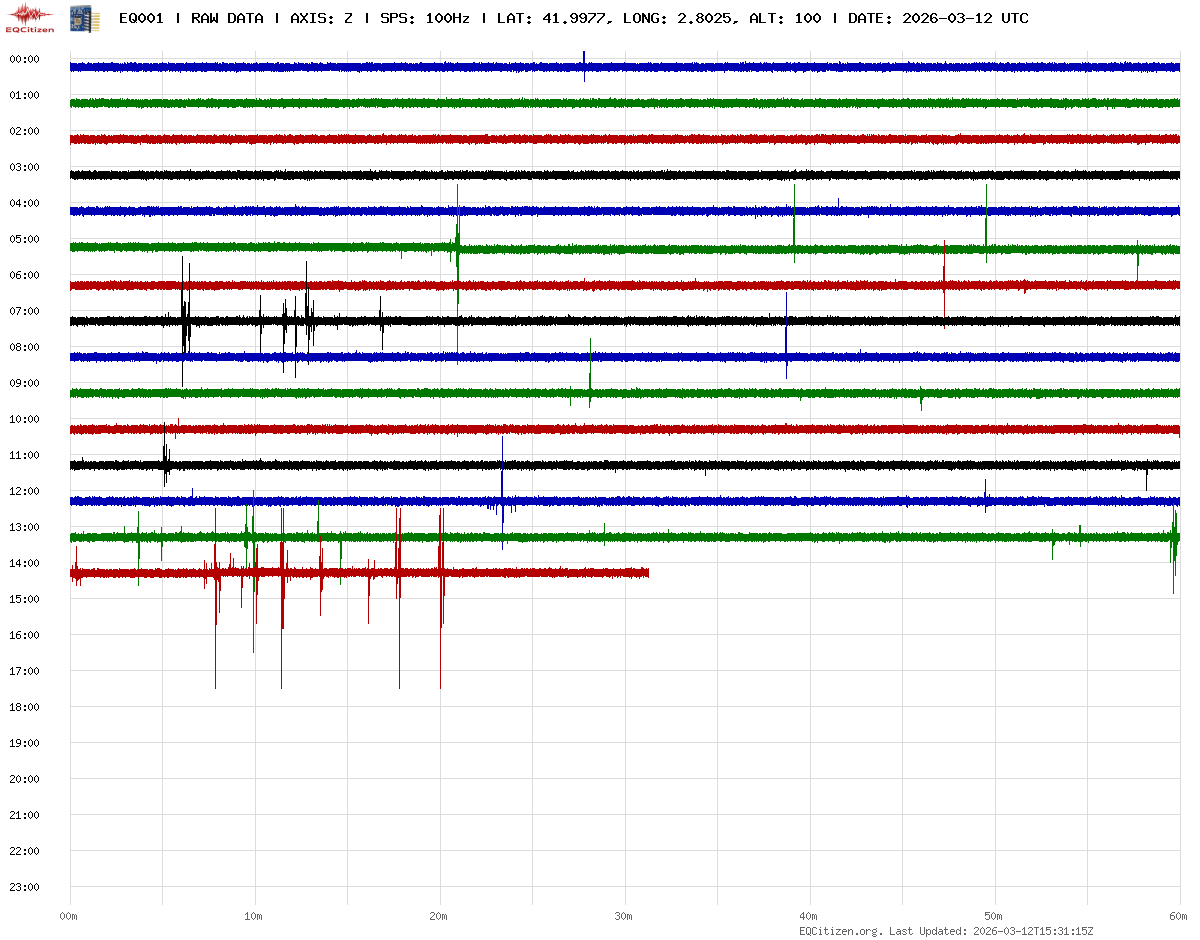Screen dimensions: 1200x940
Task: Click the RAW DATA header label
Action: [227, 18]
